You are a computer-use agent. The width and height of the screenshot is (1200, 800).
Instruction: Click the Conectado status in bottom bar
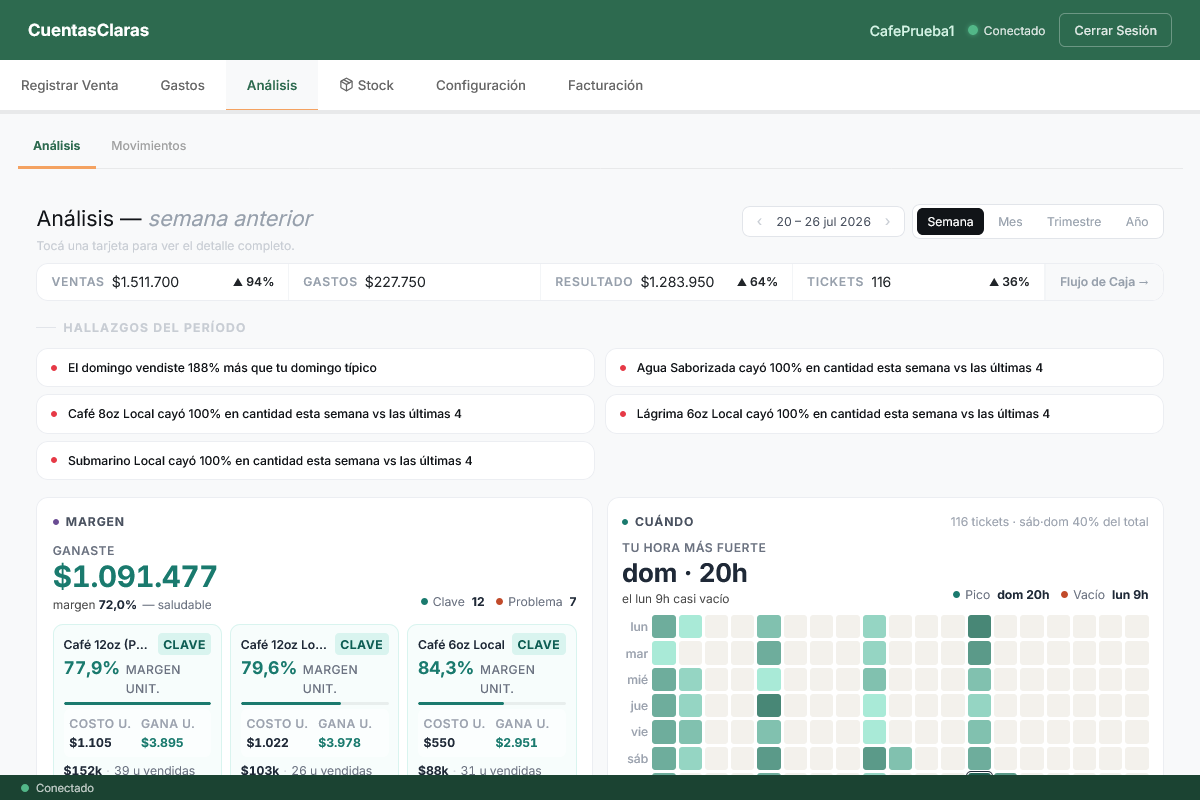pos(58,788)
